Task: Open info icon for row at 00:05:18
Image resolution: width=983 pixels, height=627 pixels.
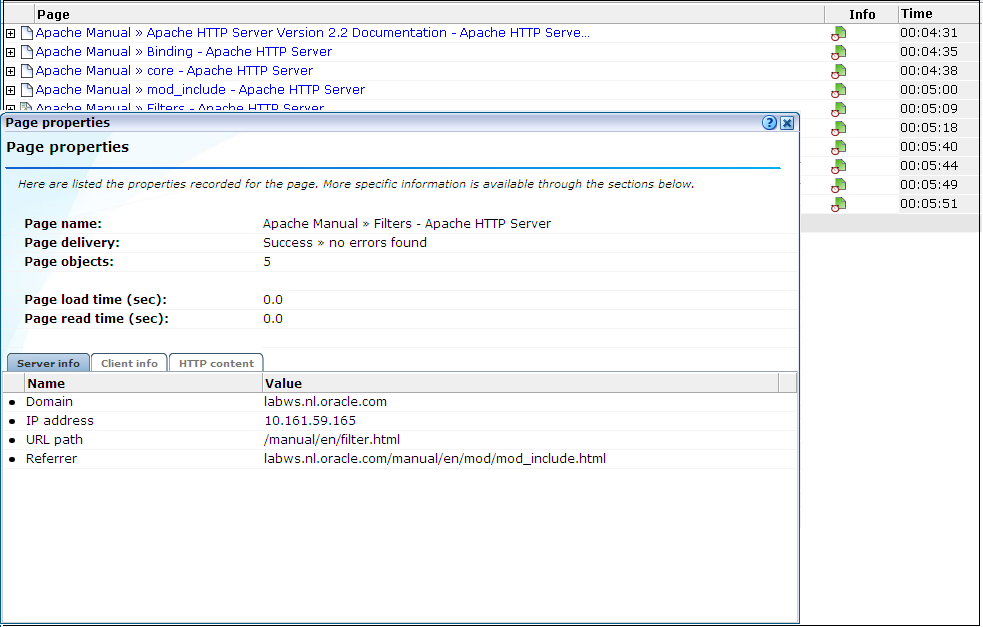Action: tap(839, 128)
